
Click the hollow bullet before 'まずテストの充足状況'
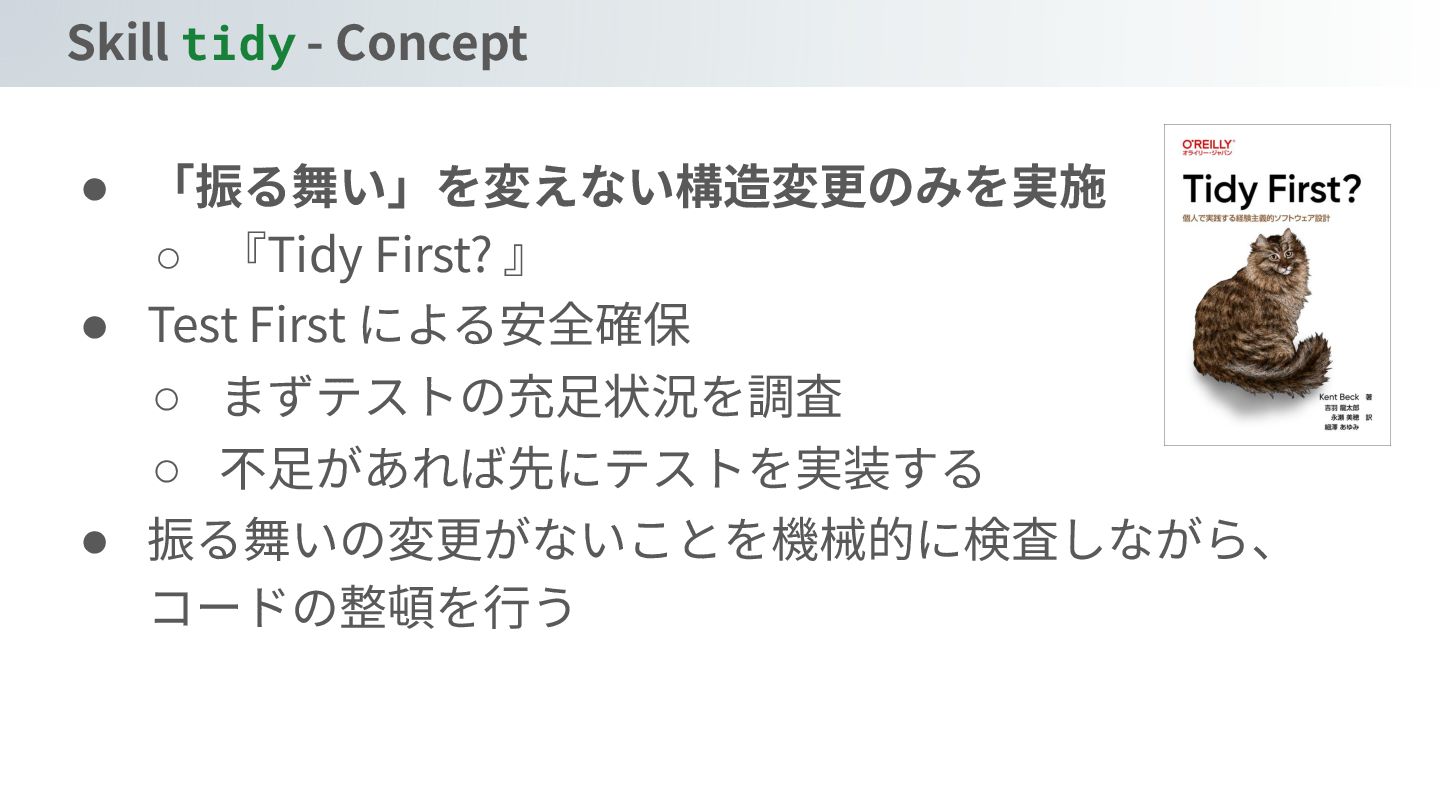tap(167, 398)
